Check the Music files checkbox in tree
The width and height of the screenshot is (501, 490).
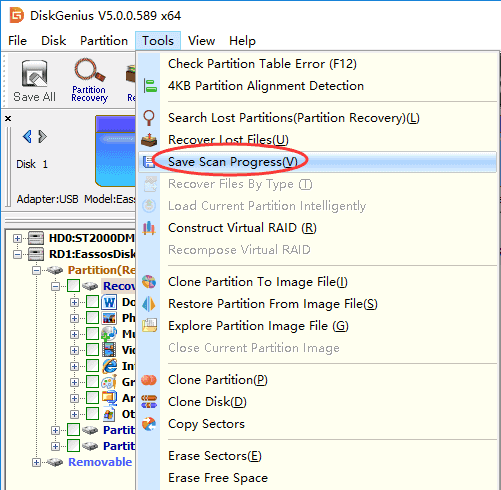click(92, 334)
